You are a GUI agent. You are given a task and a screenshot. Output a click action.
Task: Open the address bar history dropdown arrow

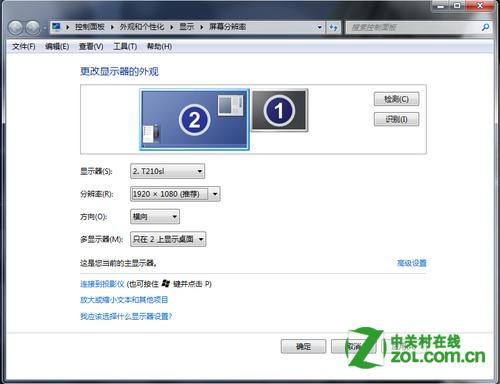319,27
